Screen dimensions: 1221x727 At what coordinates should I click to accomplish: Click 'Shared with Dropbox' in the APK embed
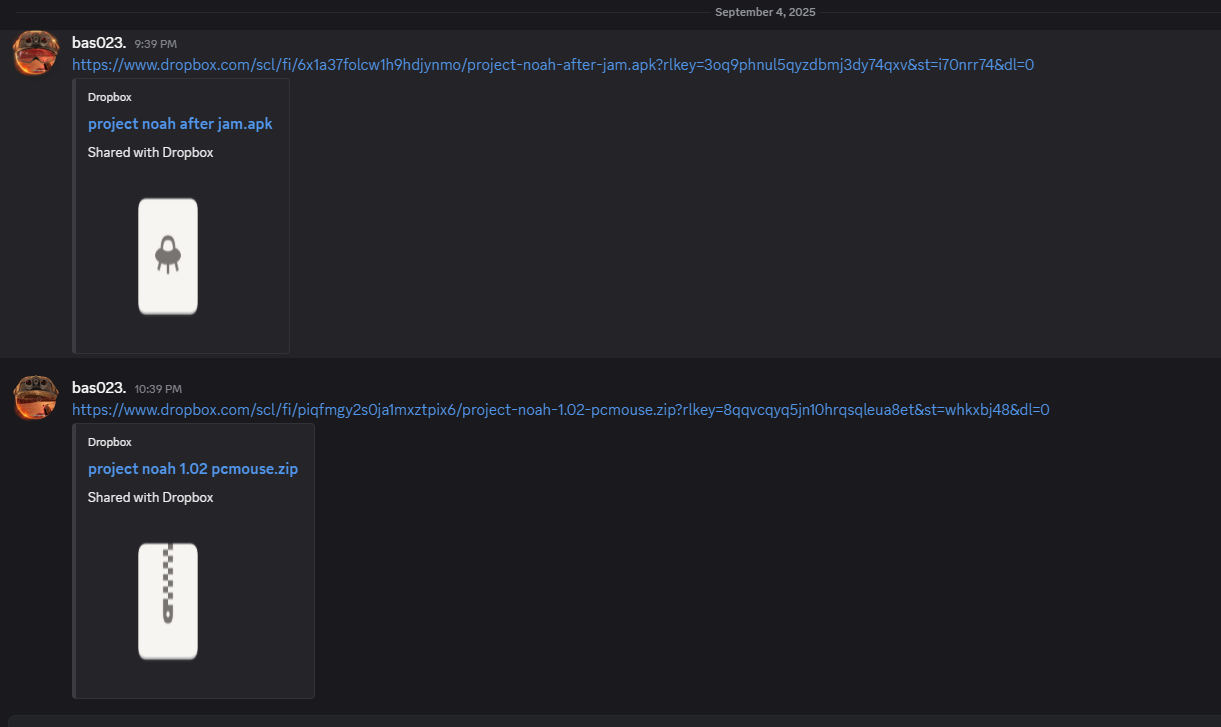pos(151,153)
